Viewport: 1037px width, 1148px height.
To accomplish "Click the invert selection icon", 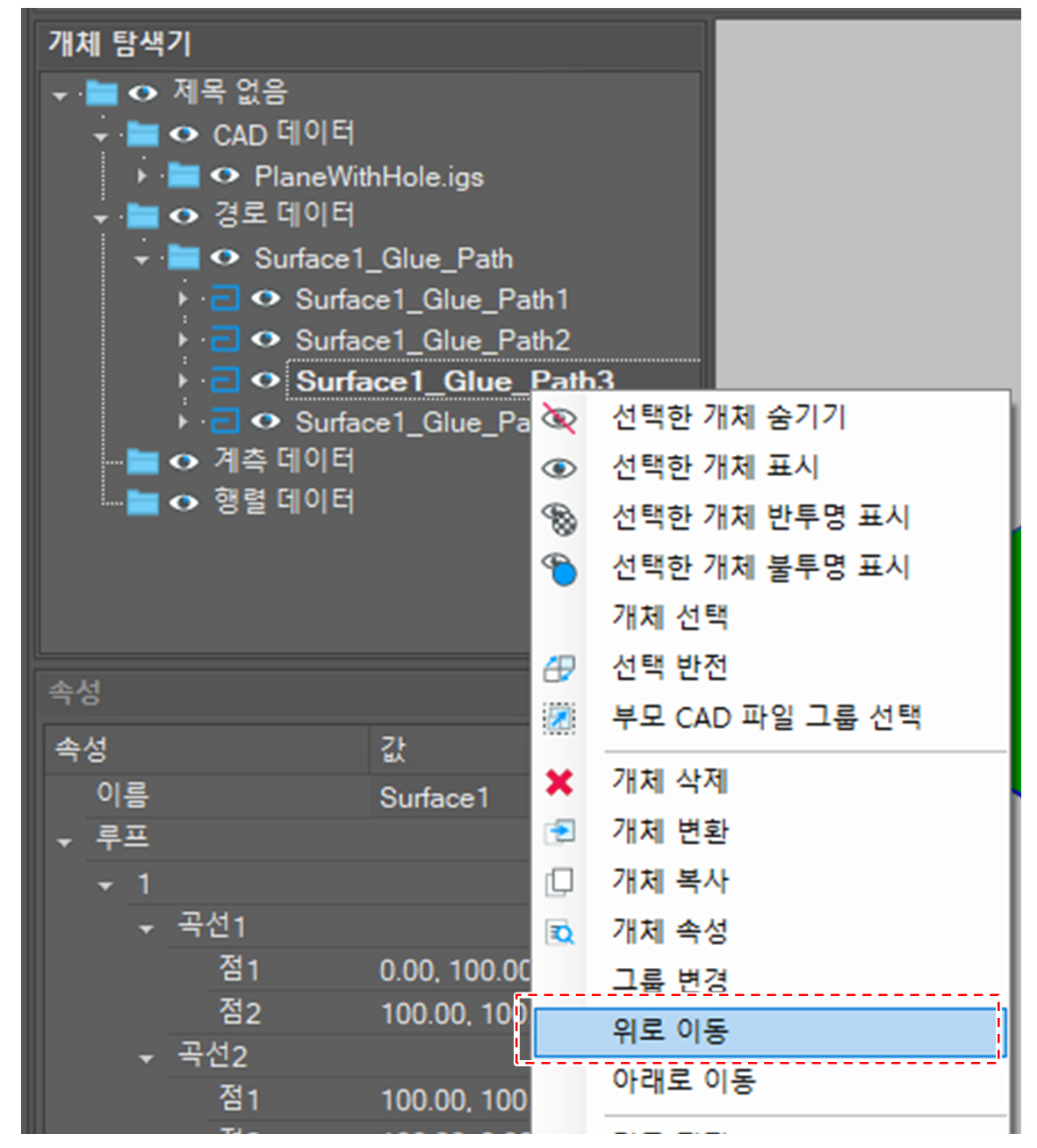I will point(559,668).
